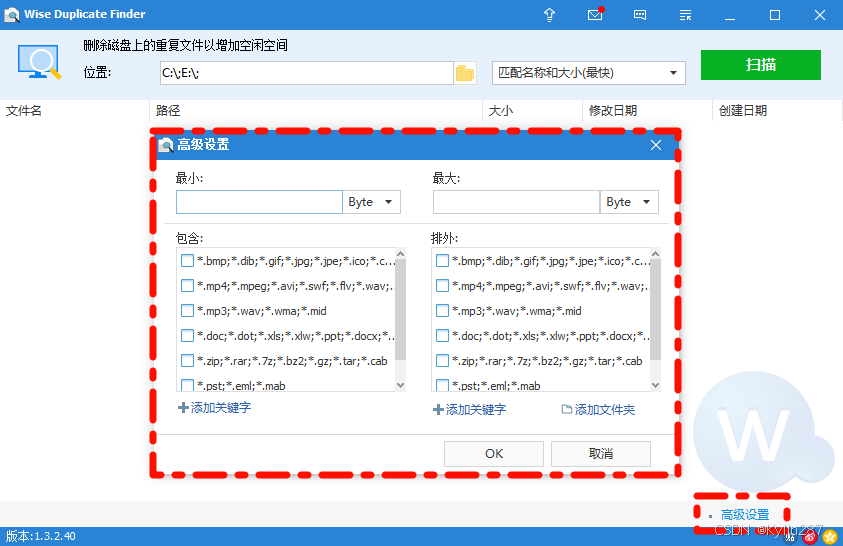Click 添加关键字 under the 包含 list
The image size is (843, 546).
tap(215, 407)
